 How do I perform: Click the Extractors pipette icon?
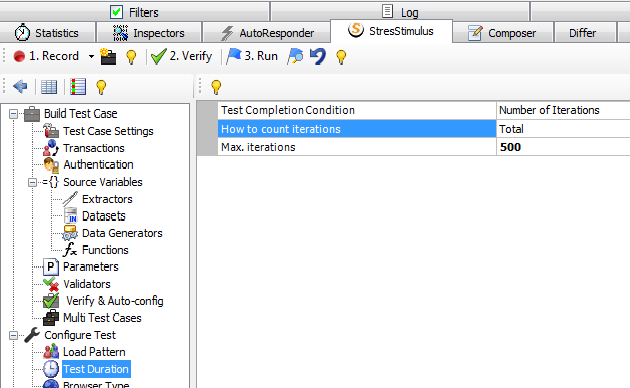tap(70, 199)
